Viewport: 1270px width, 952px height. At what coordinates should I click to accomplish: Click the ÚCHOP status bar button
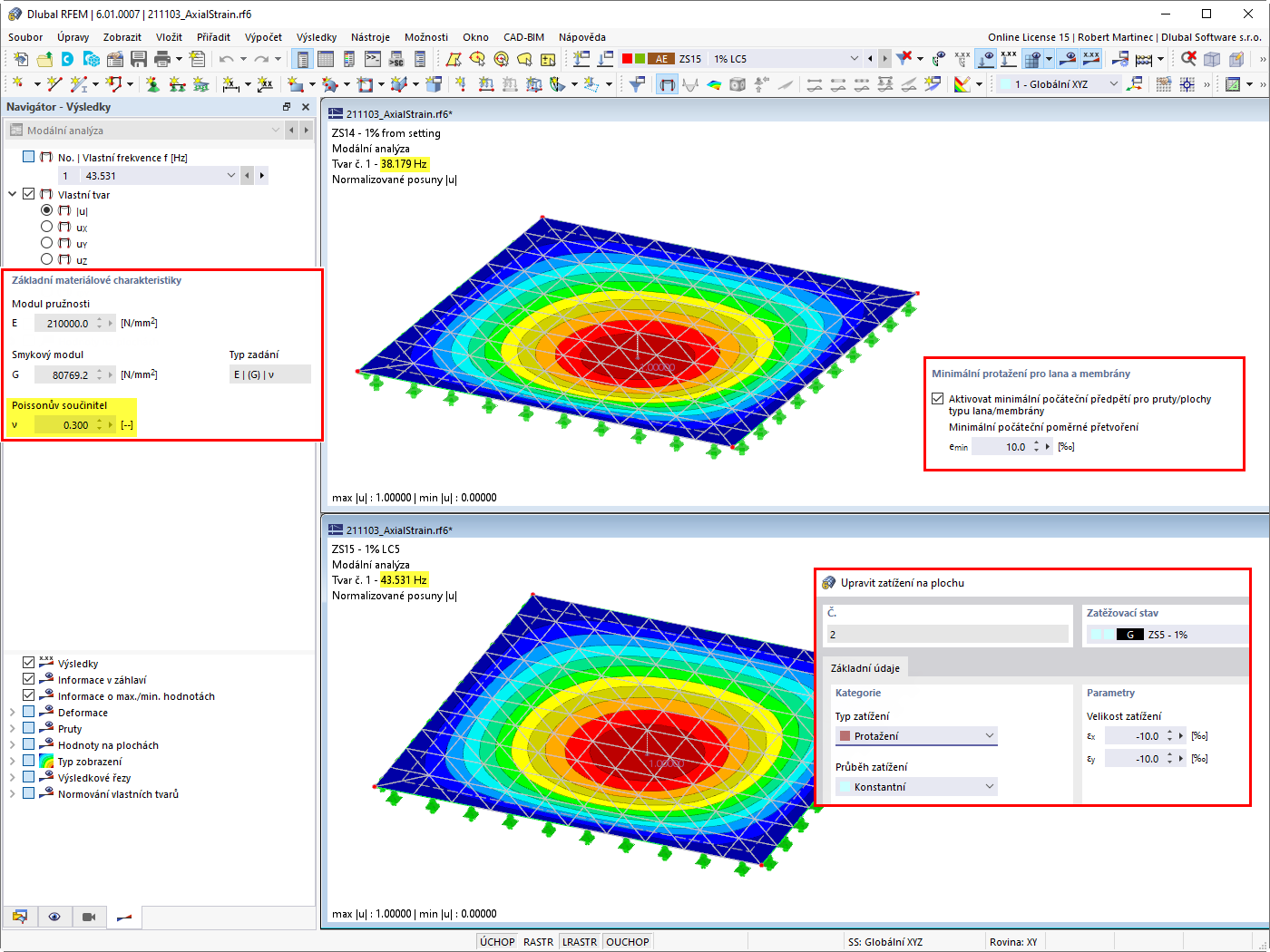click(x=497, y=942)
